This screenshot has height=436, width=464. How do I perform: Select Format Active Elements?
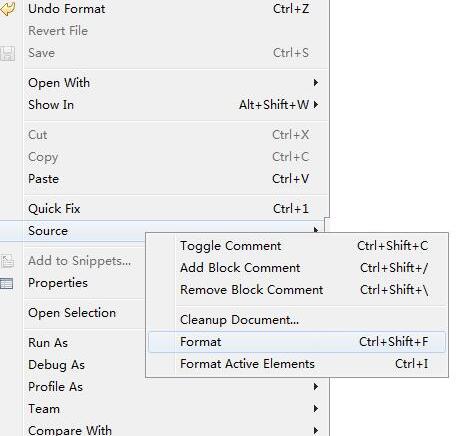[297, 364]
